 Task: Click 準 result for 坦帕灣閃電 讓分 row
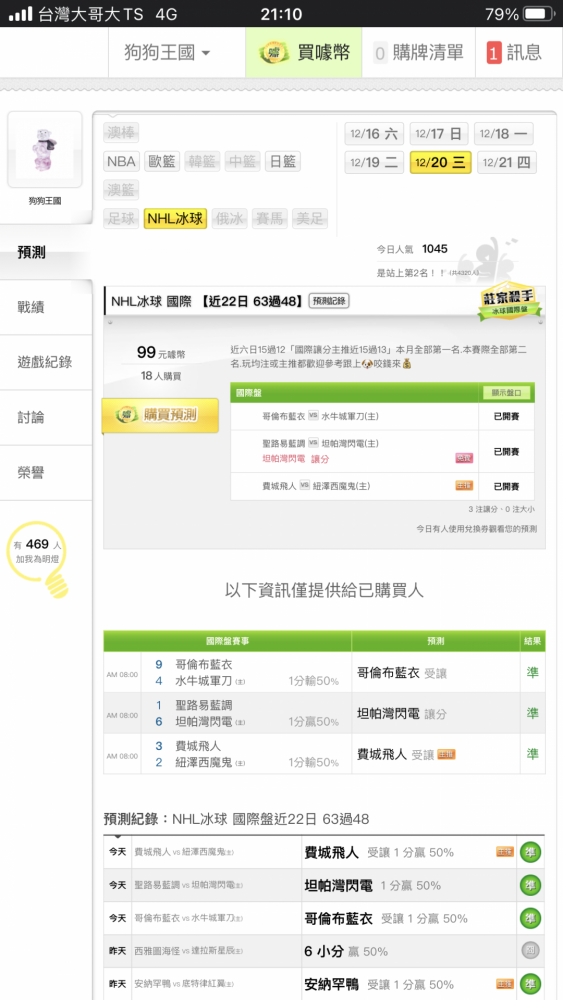click(x=532, y=713)
